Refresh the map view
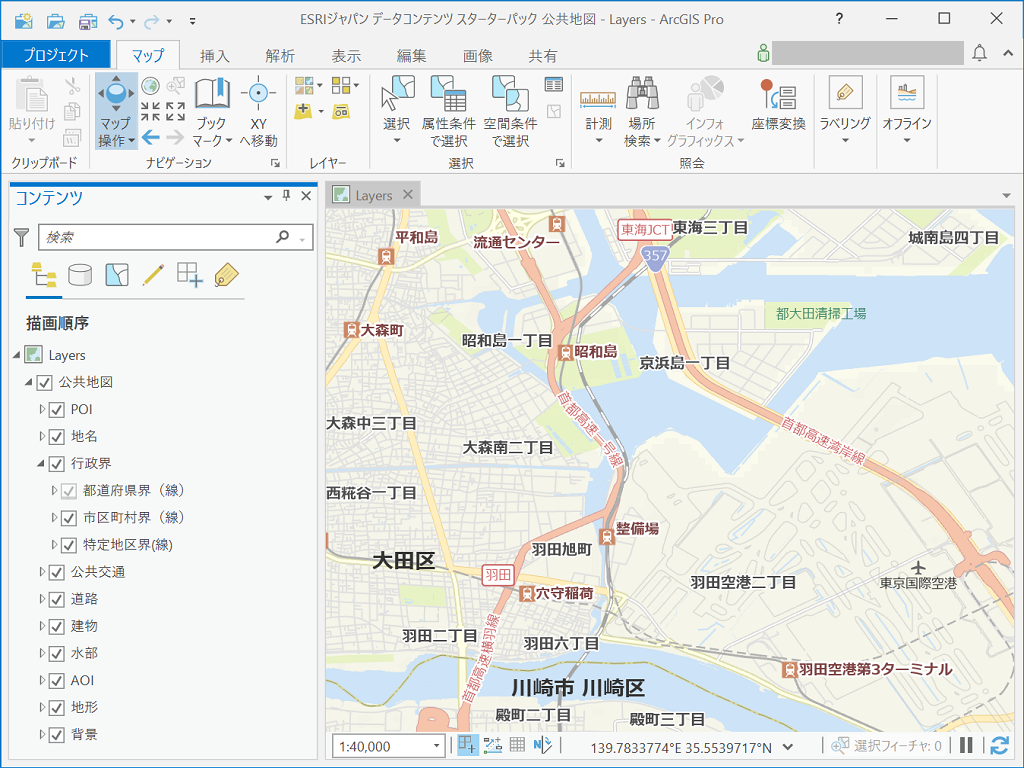The height and width of the screenshot is (768, 1024). pyautogui.click(x=999, y=745)
